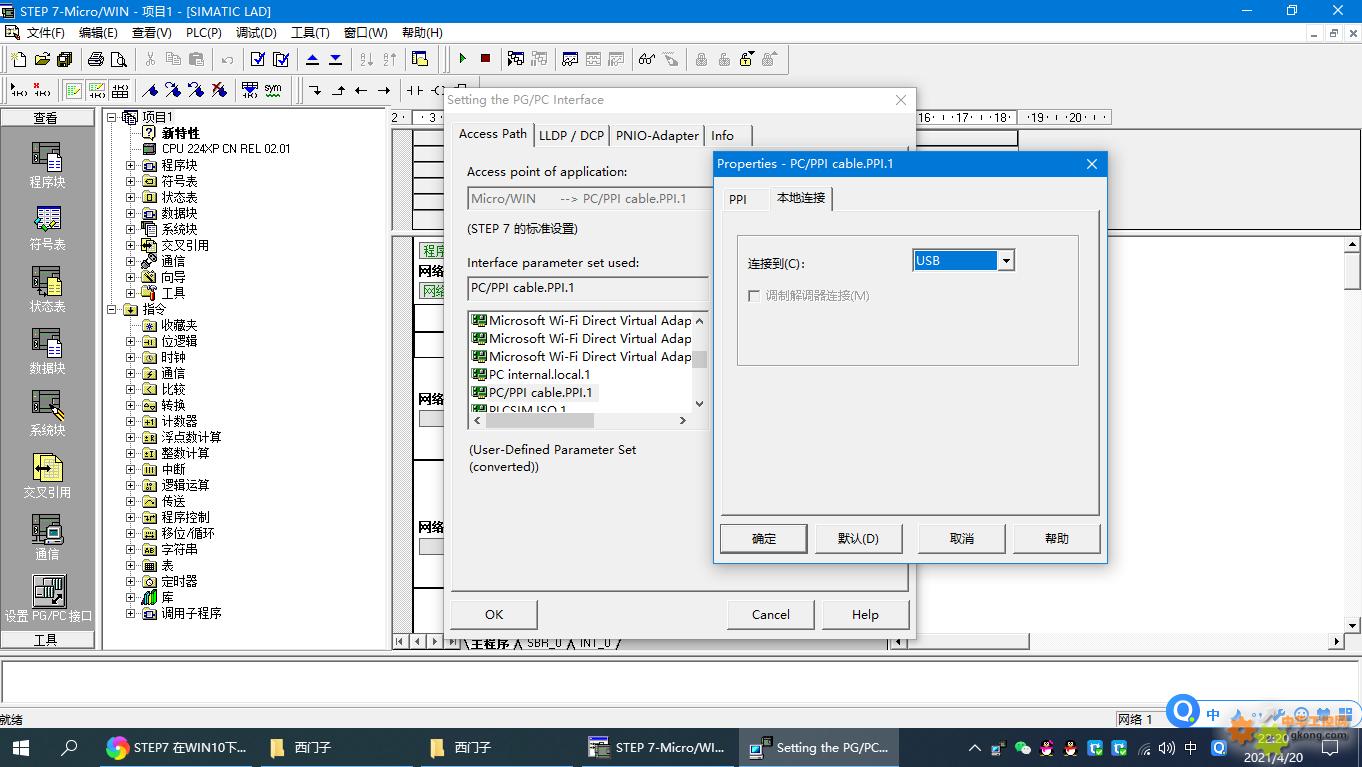Click Help in Setting the PG/PC Interface
This screenshot has width=1362, height=767.
[x=865, y=614]
